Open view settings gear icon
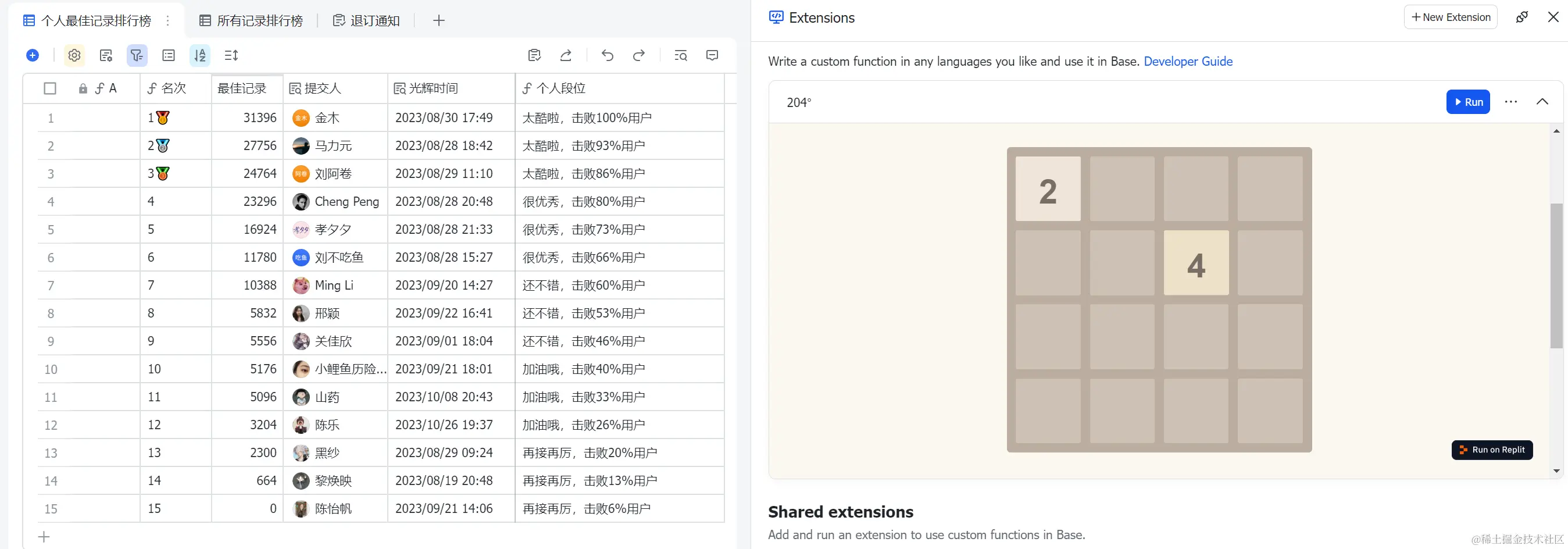Viewport: 1568px width, 549px height. coord(74,55)
